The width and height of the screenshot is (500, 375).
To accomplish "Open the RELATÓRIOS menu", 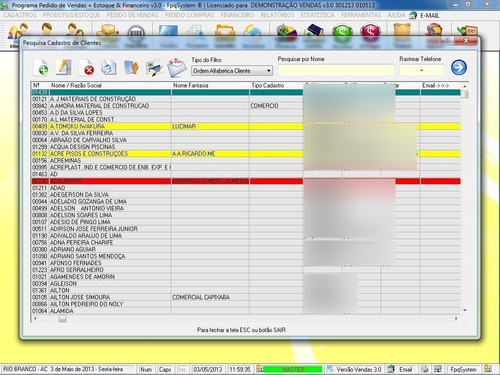I will [277, 15].
